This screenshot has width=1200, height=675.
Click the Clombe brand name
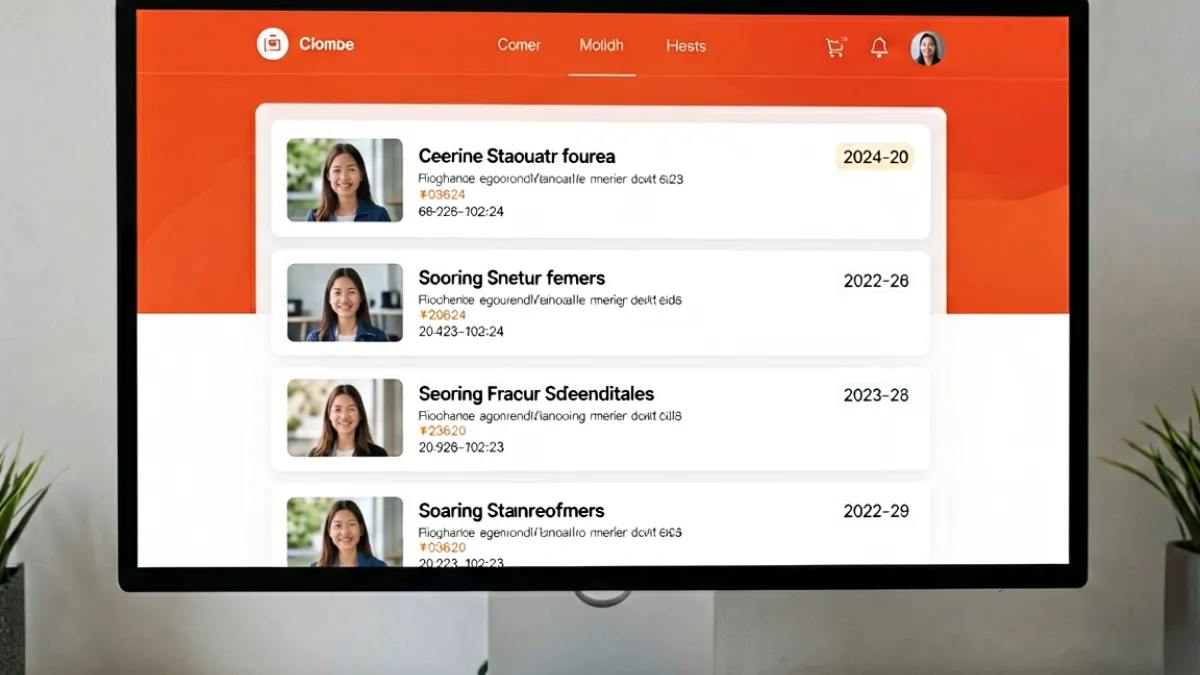click(x=326, y=44)
